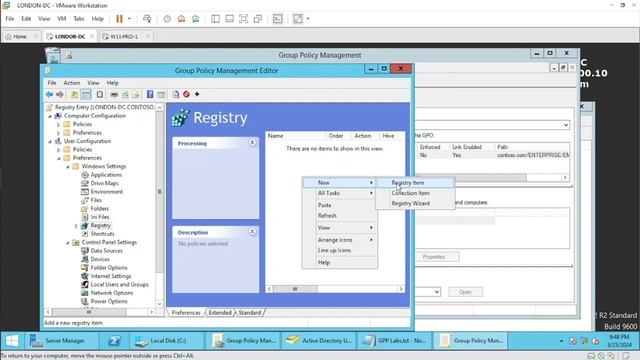Viewport: 640px width, 360px height.
Task: Click VMware show library sidebar icon
Action: coord(215,19)
